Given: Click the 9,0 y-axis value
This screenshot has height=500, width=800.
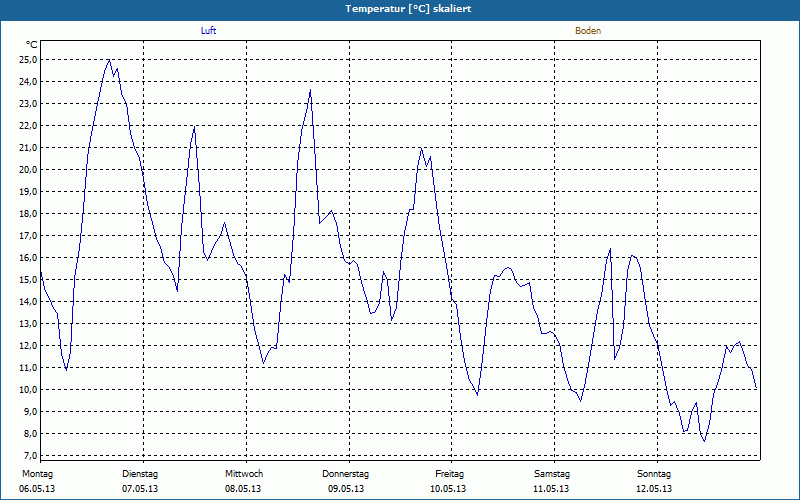Looking at the screenshot, I should tap(30, 411).
